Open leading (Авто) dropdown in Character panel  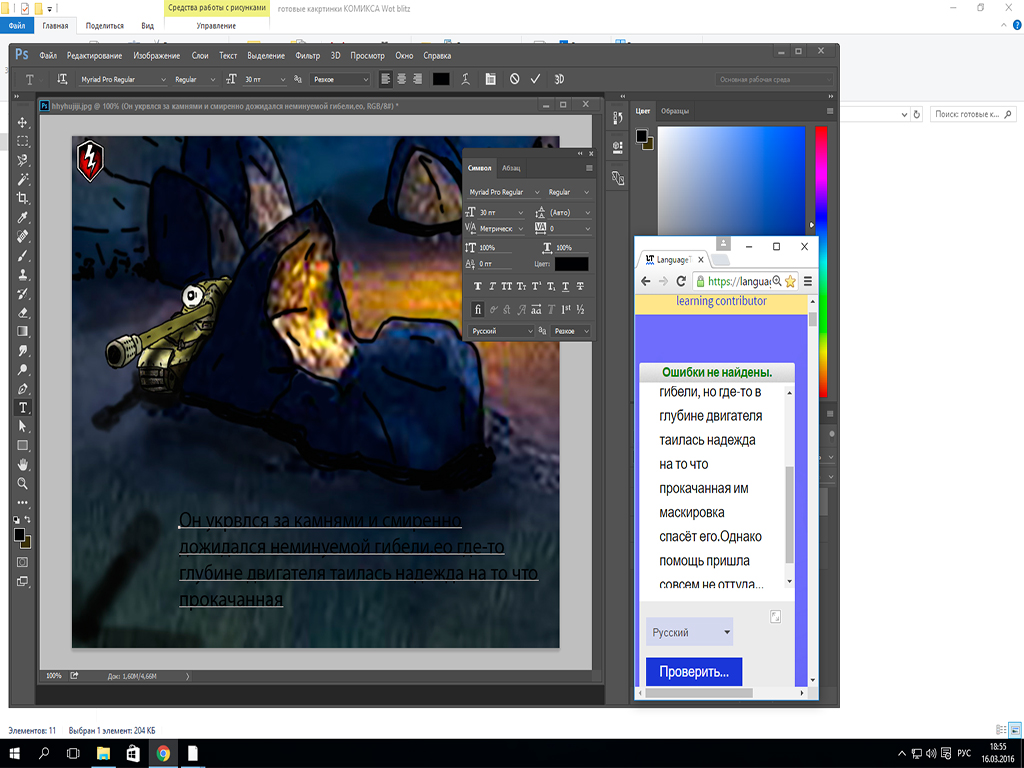pos(569,212)
